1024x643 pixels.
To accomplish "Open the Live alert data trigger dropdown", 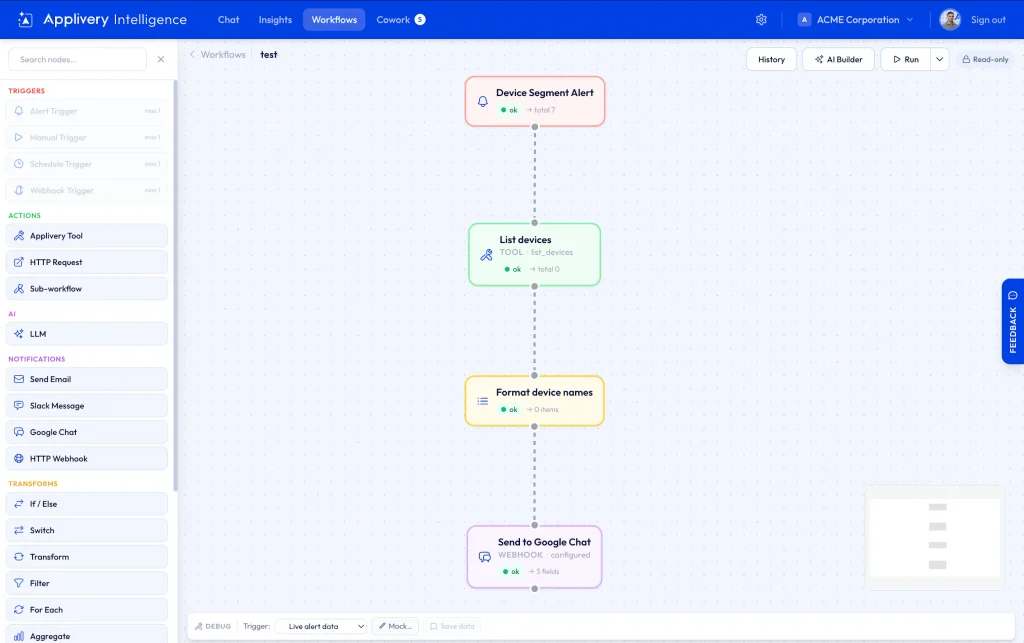I will 321,627.
